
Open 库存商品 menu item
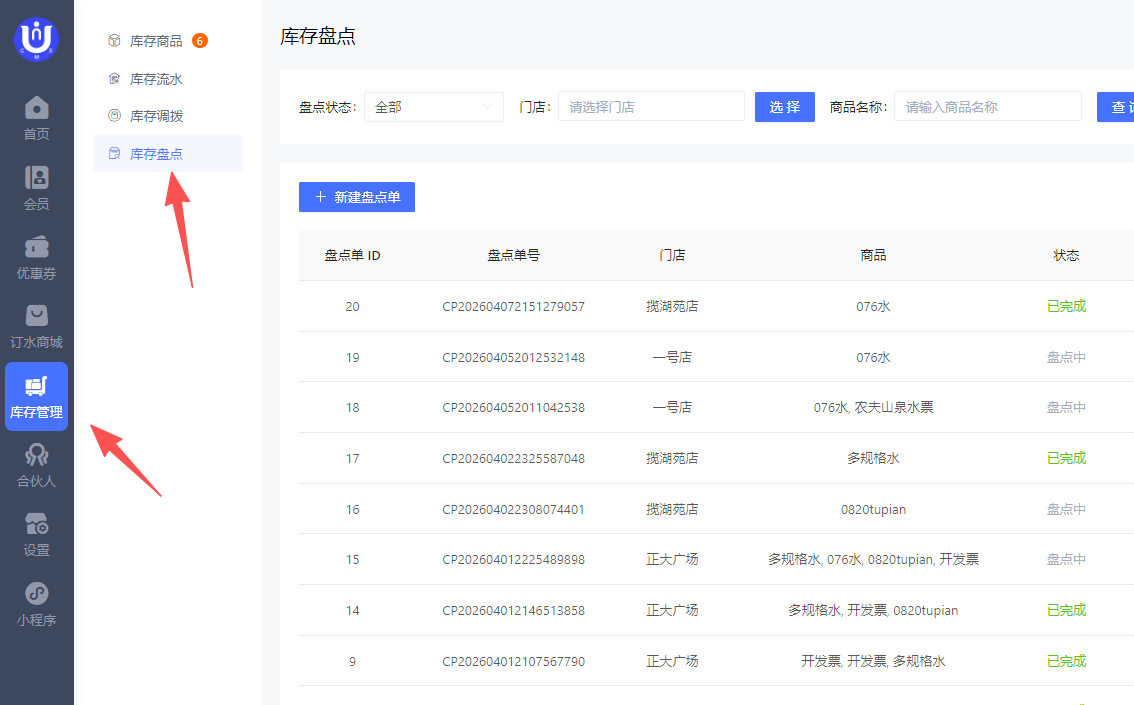(x=156, y=41)
